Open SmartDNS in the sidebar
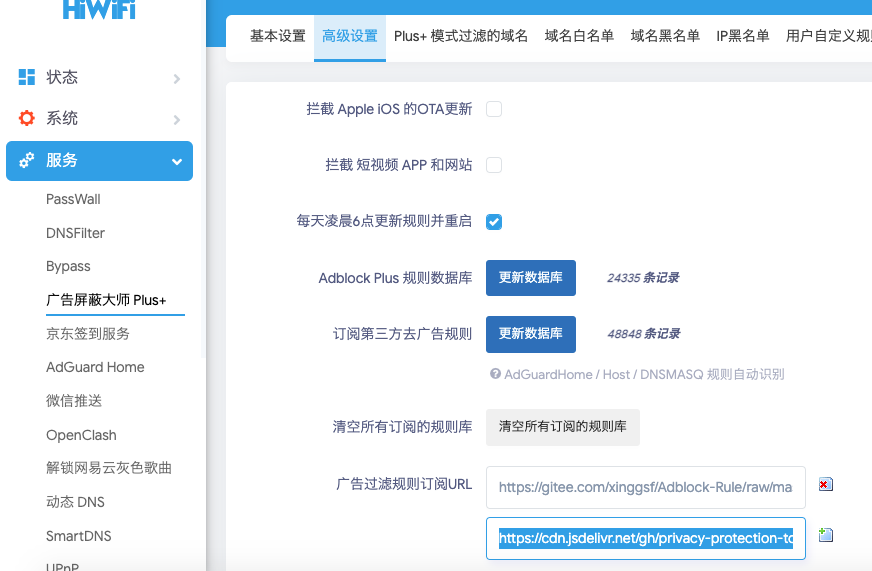The image size is (872, 571). point(79,536)
